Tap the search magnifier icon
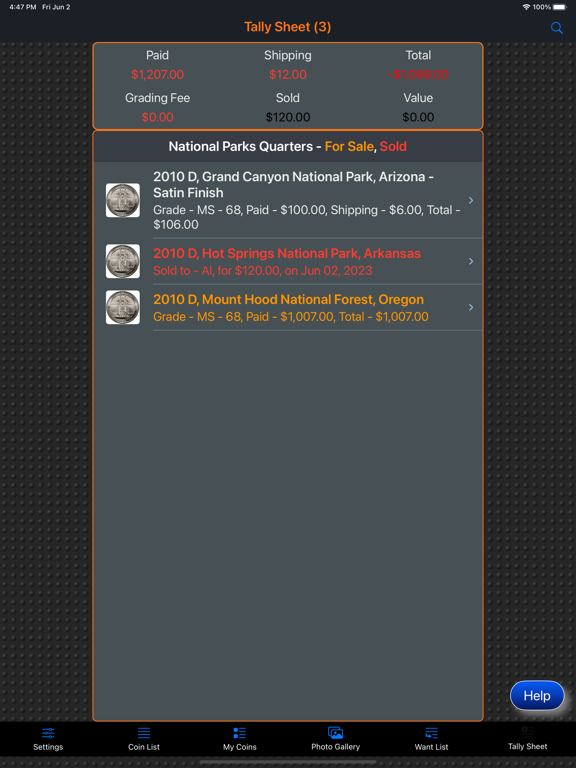This screenshot has height=768, width=576. pos(556,27)
